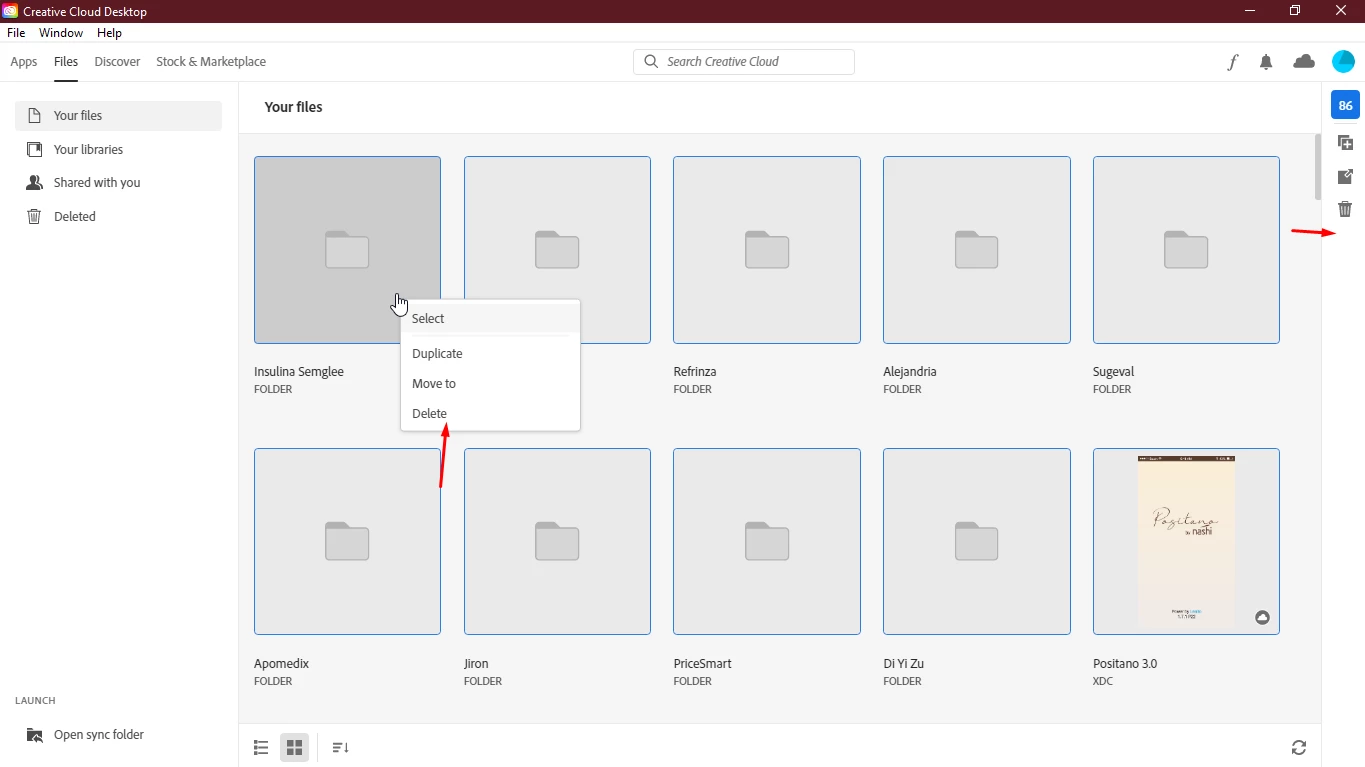
Task: Click the selected items count badge
Action: (x=1345, y=105)
